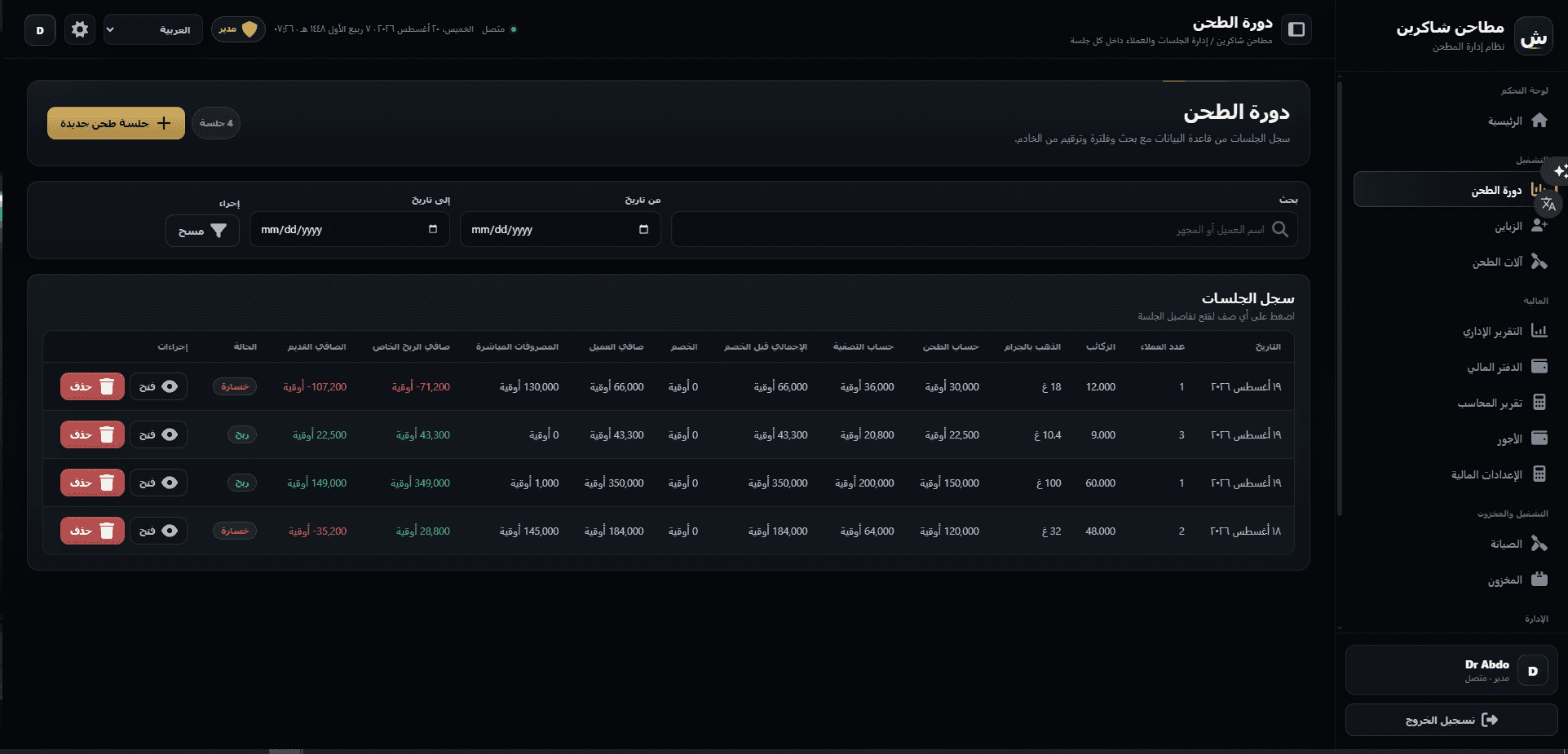1568x754 pixels.
Task: Click the التقرير الإداري chart icon
Action: click(1539, 331)
